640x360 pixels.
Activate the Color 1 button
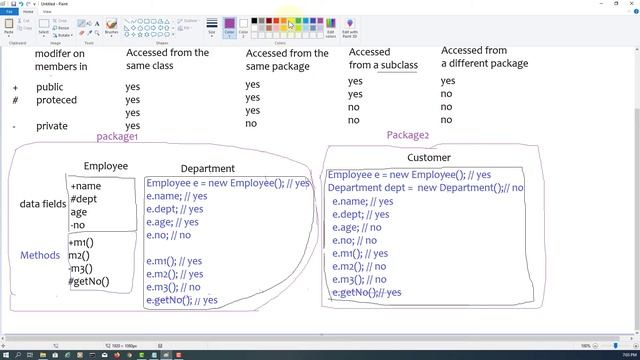[x=229, y=28]
